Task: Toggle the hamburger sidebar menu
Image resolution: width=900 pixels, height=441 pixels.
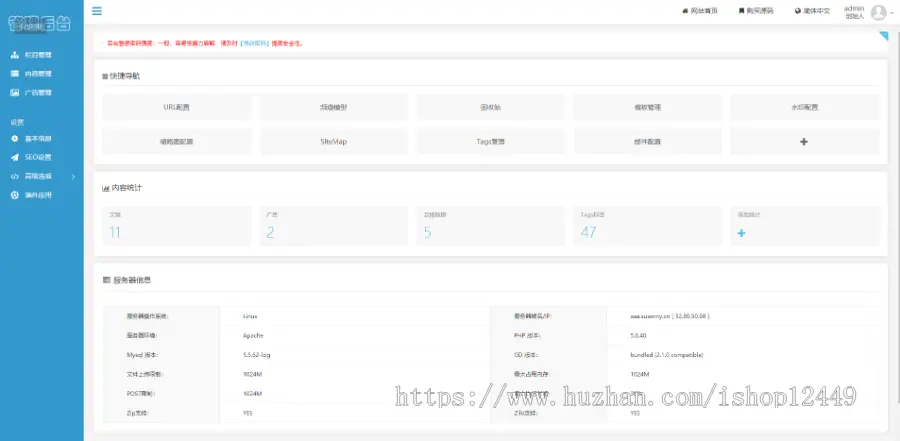Action: click(x=97, y=11)
